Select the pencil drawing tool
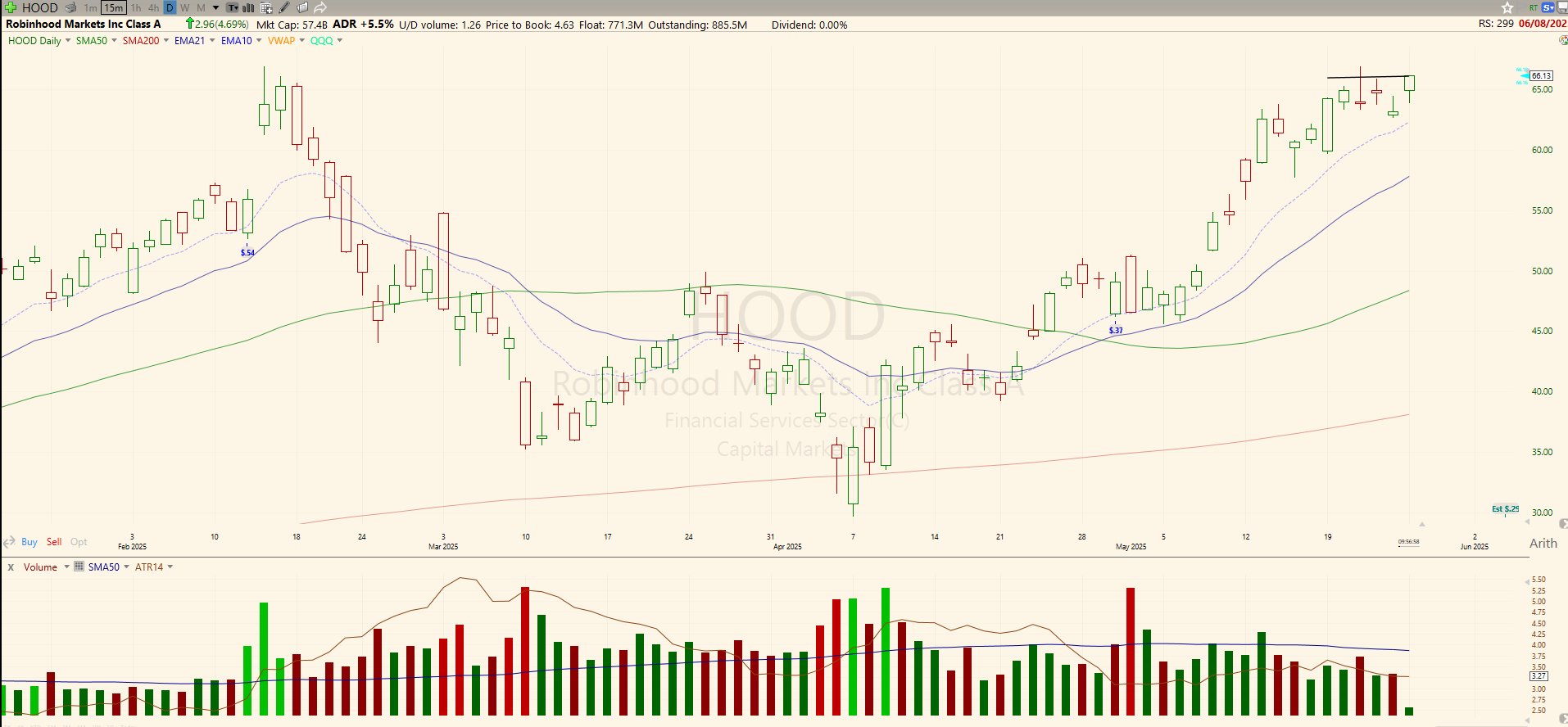Viewport: 1568px width, 727px height. [x=284, y=7]
